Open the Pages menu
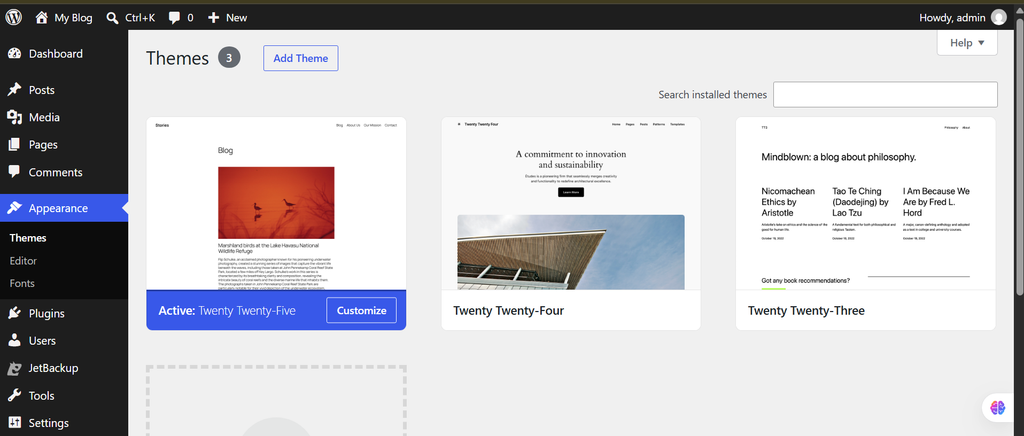Image resolution: width=1024 pixels, height=436 pixels. [x=64, y=145]
